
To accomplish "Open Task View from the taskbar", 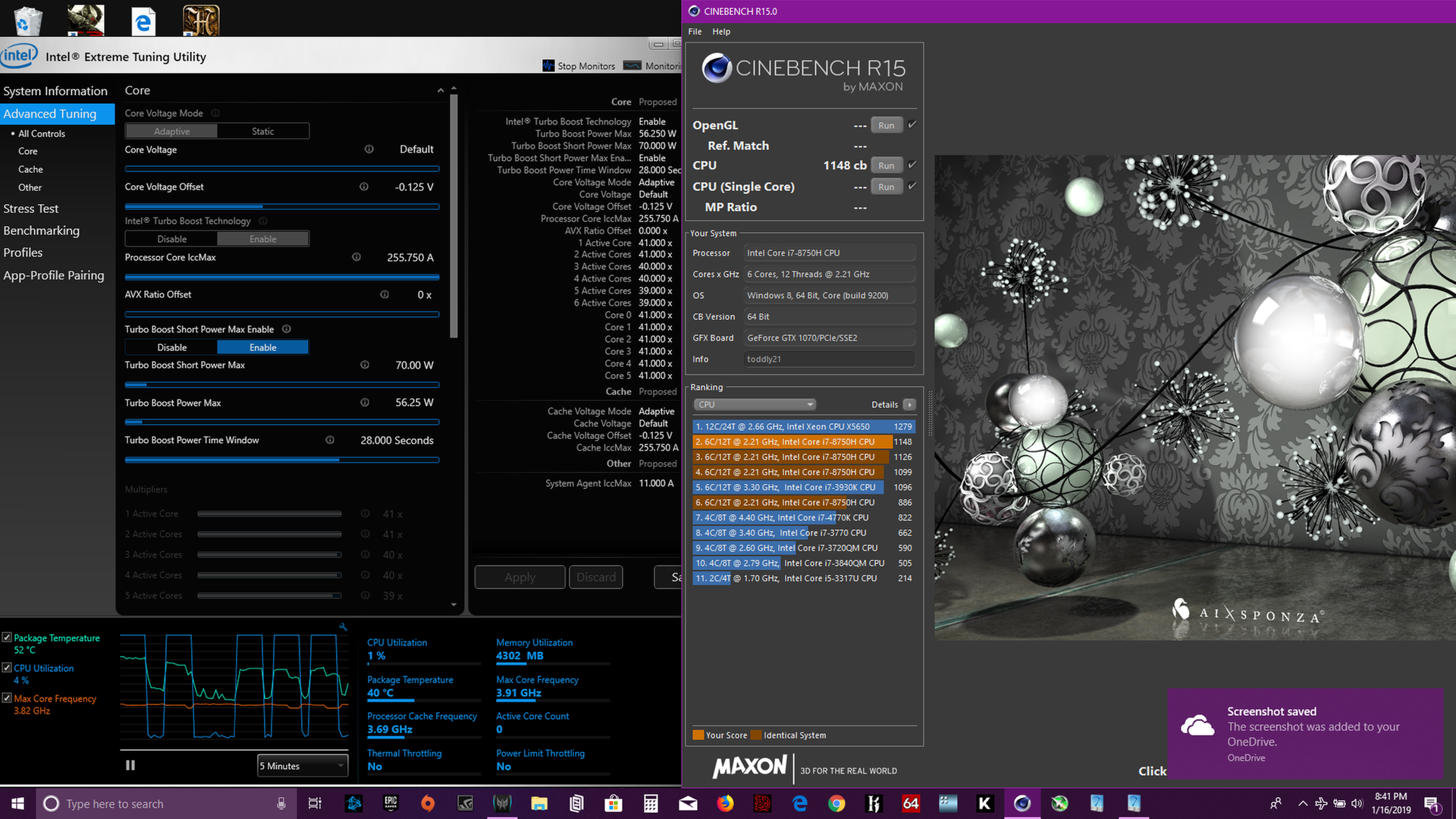I will [315, 803].
